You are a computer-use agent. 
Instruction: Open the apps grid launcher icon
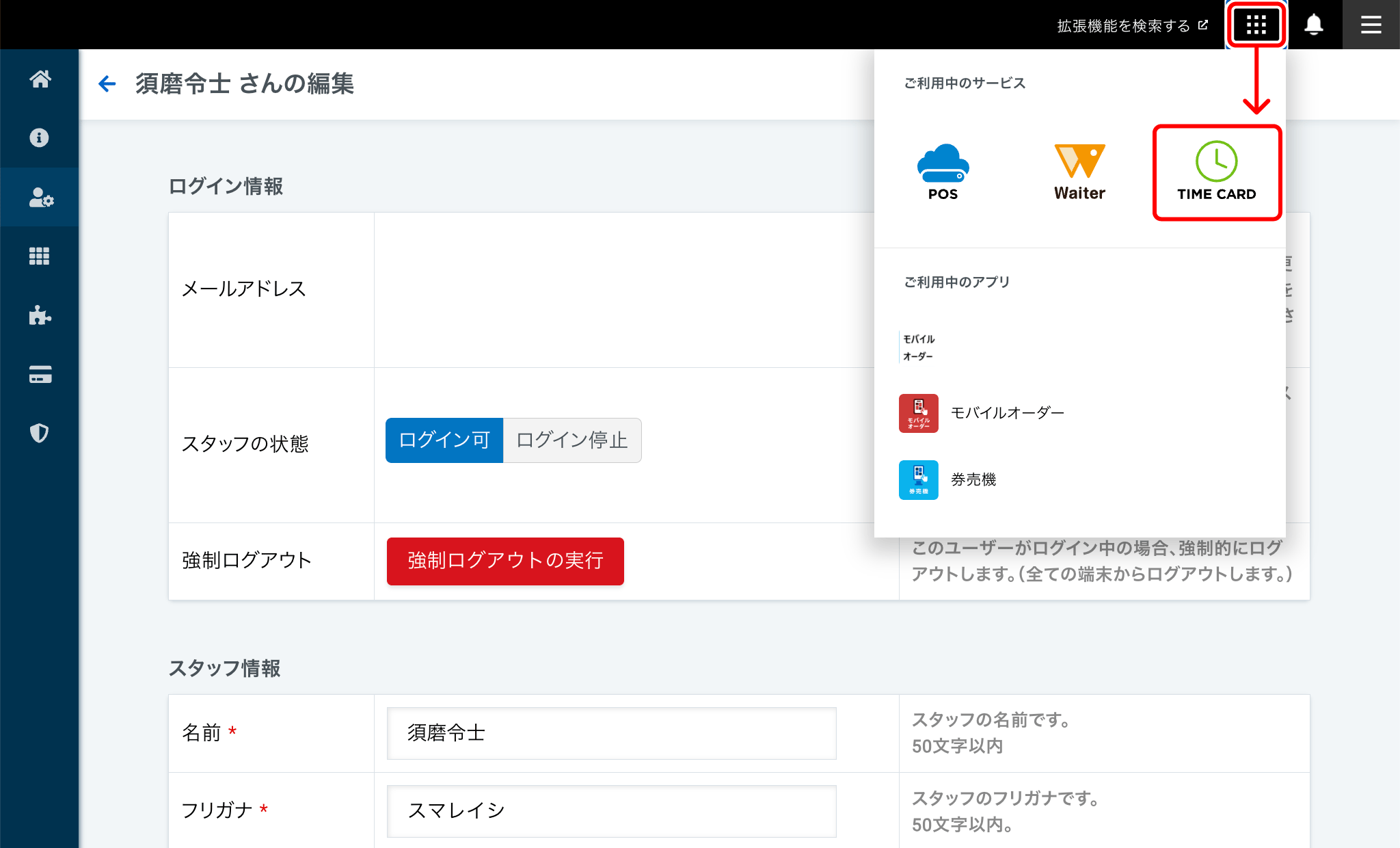1256,25
